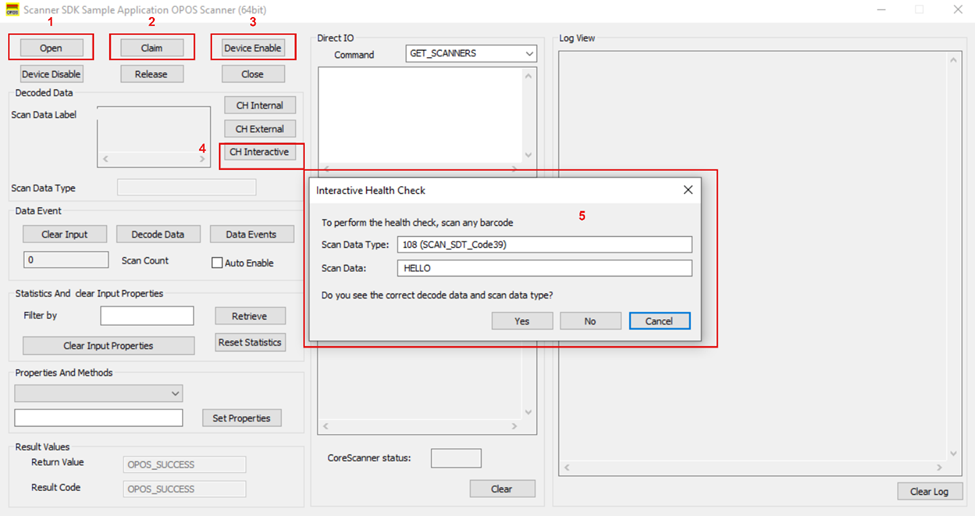Click Direct IO upper box scroll up arrow

528,76
